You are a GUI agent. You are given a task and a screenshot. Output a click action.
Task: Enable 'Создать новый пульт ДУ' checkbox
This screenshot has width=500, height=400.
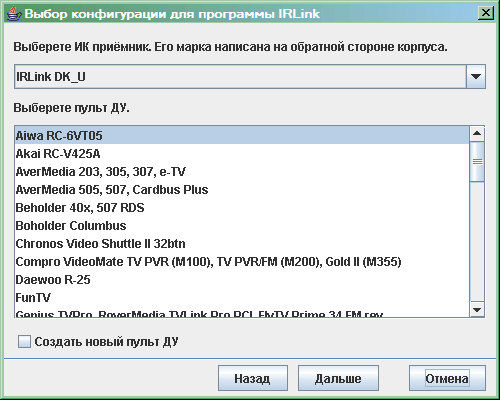click(24, 342)
